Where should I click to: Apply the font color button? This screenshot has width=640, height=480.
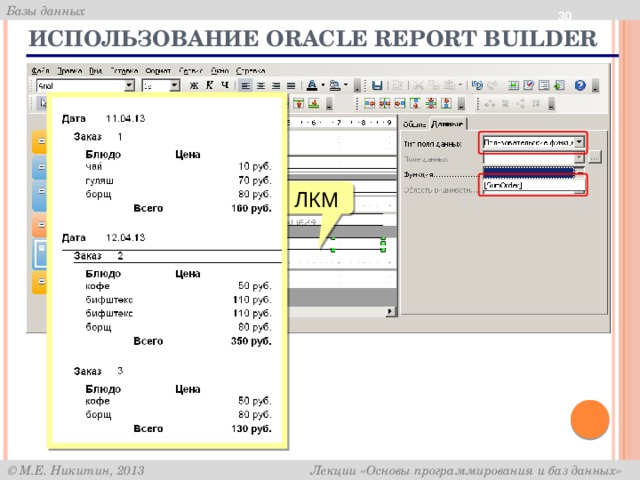[312, 85]
